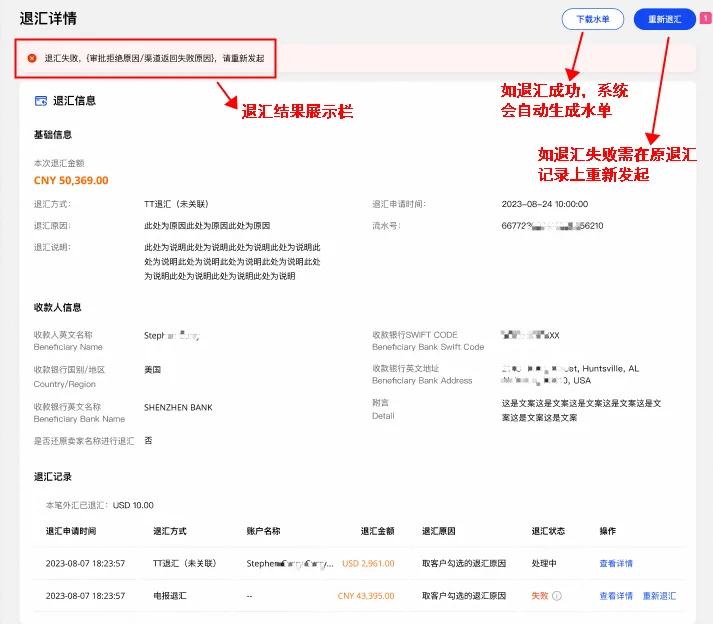The height and width of the screenshot is (624, 713).
Task: Open 查看详情 for the TT退汇 record
Action: point(616,564)
